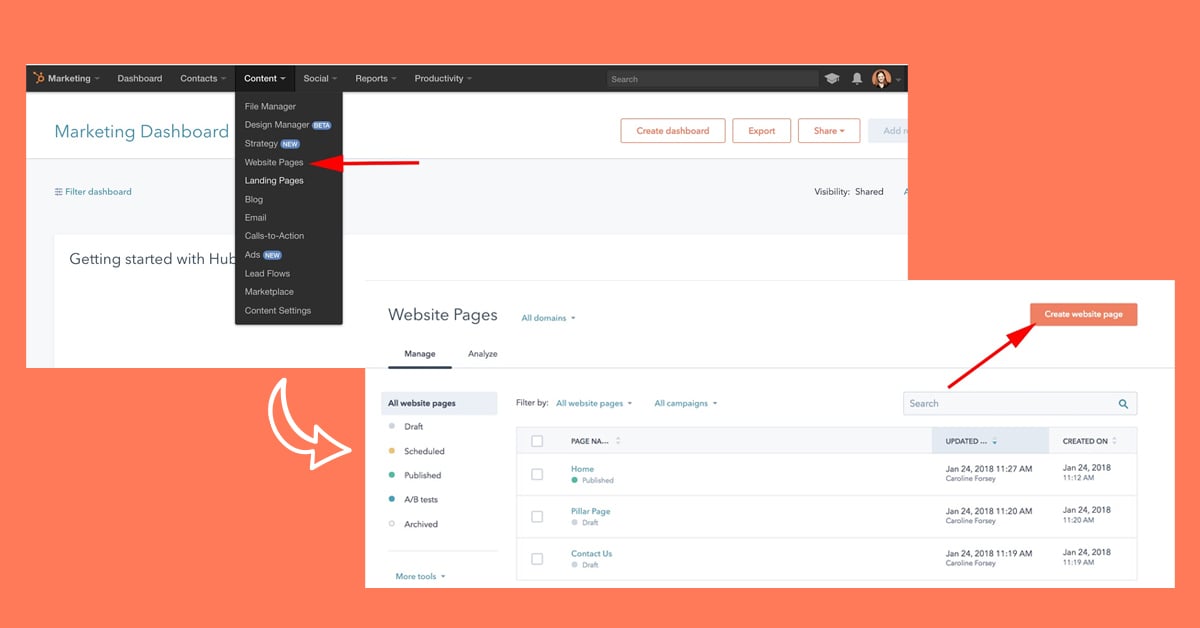1200x628 pixels.
Task: Select Strategy from Content menu
Action: tap(271, 144)
